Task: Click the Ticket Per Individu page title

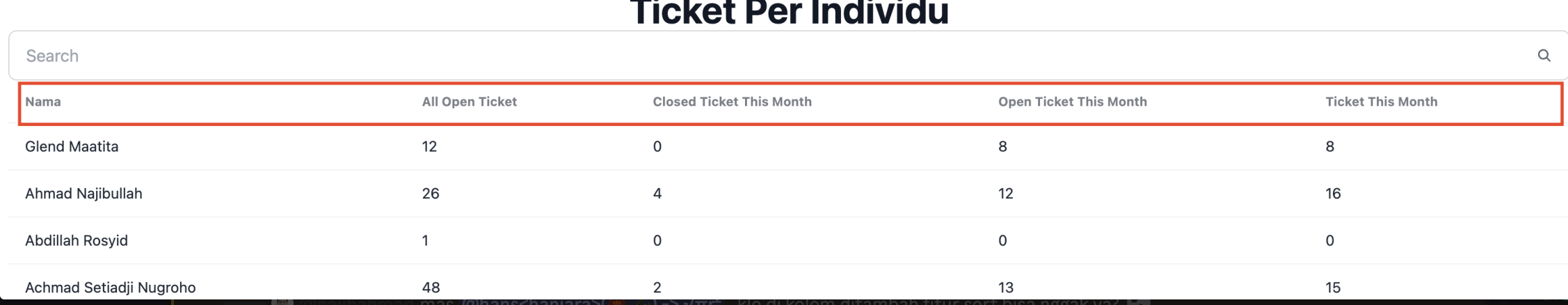Action: 789,13
